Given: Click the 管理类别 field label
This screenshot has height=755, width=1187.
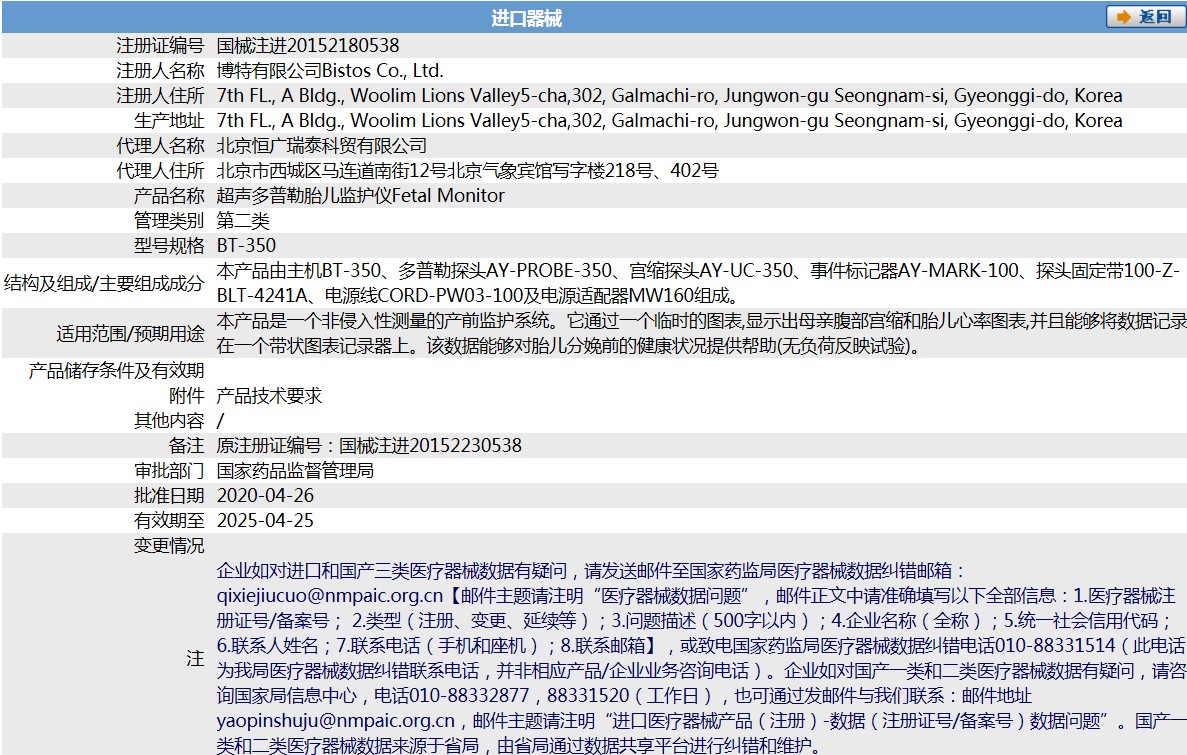Looking at the screenshot, I should pos(169,220).
